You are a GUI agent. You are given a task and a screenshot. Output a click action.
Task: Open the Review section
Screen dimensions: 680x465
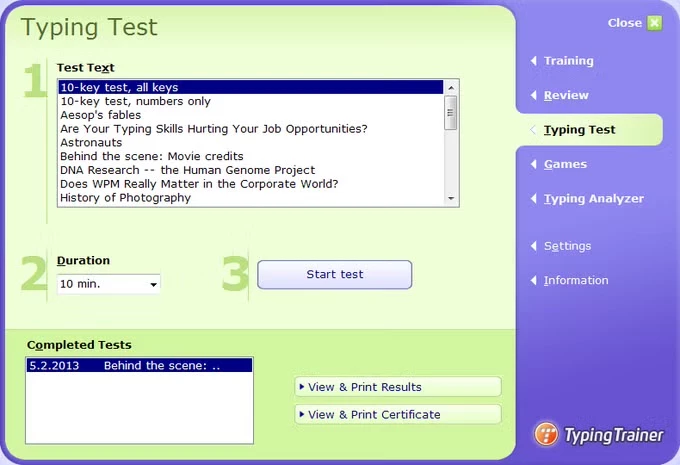coord(566,96)
